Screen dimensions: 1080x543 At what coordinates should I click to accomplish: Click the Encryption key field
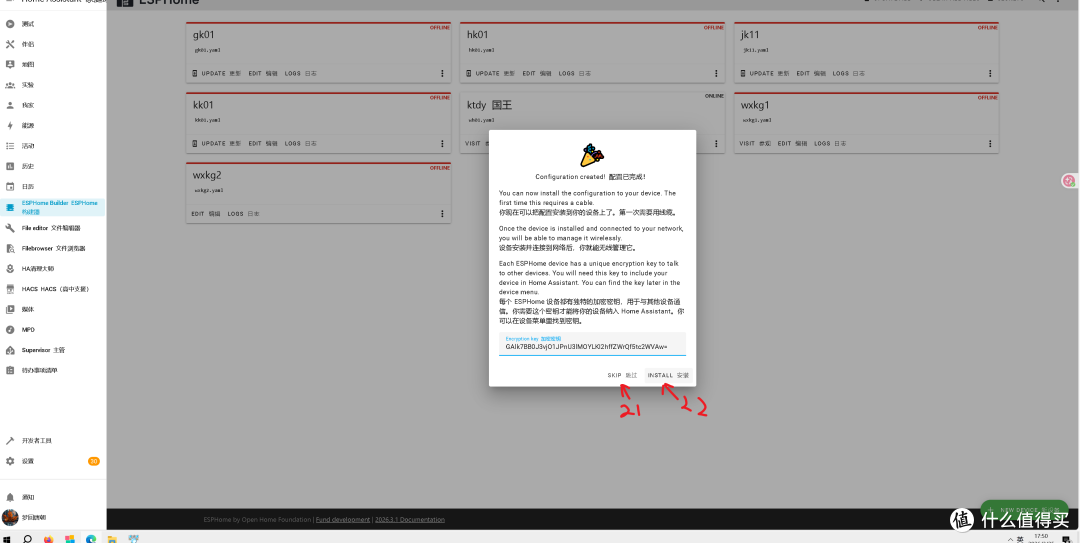[x=592, y=344]
